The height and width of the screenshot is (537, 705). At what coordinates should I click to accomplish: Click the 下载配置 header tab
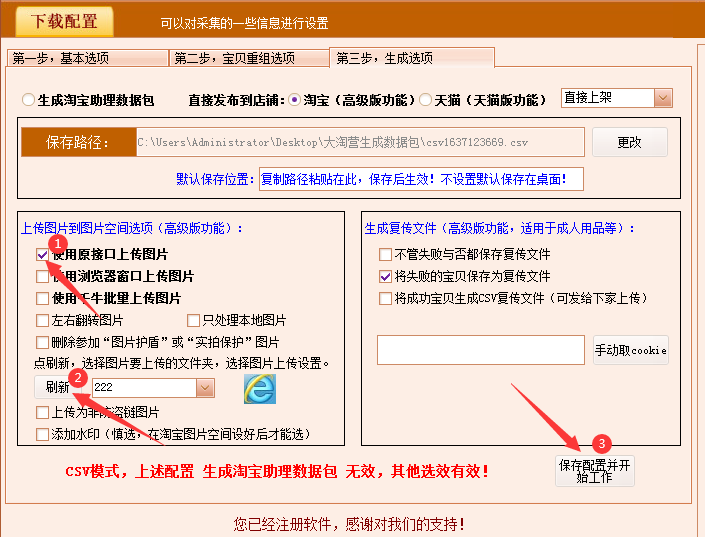64,21
